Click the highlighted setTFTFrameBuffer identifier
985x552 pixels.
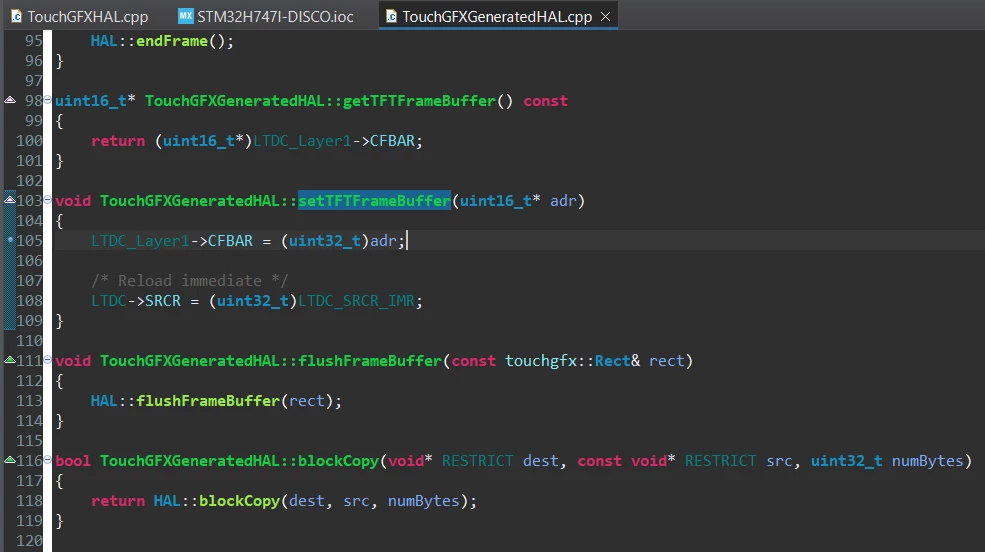(374, 201)
